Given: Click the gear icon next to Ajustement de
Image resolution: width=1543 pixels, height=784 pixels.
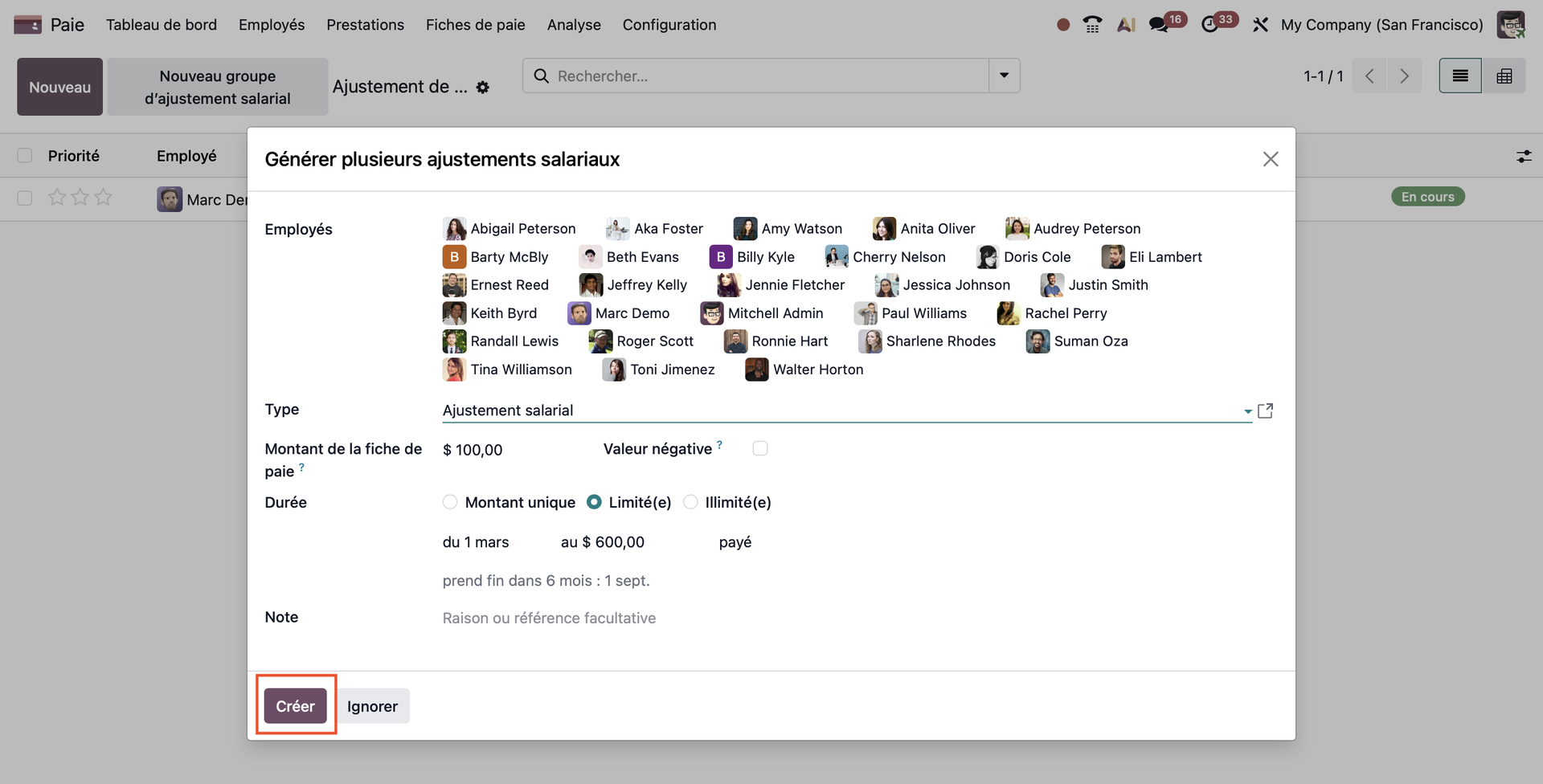Looking at the screenshot, I should [482, 88].
